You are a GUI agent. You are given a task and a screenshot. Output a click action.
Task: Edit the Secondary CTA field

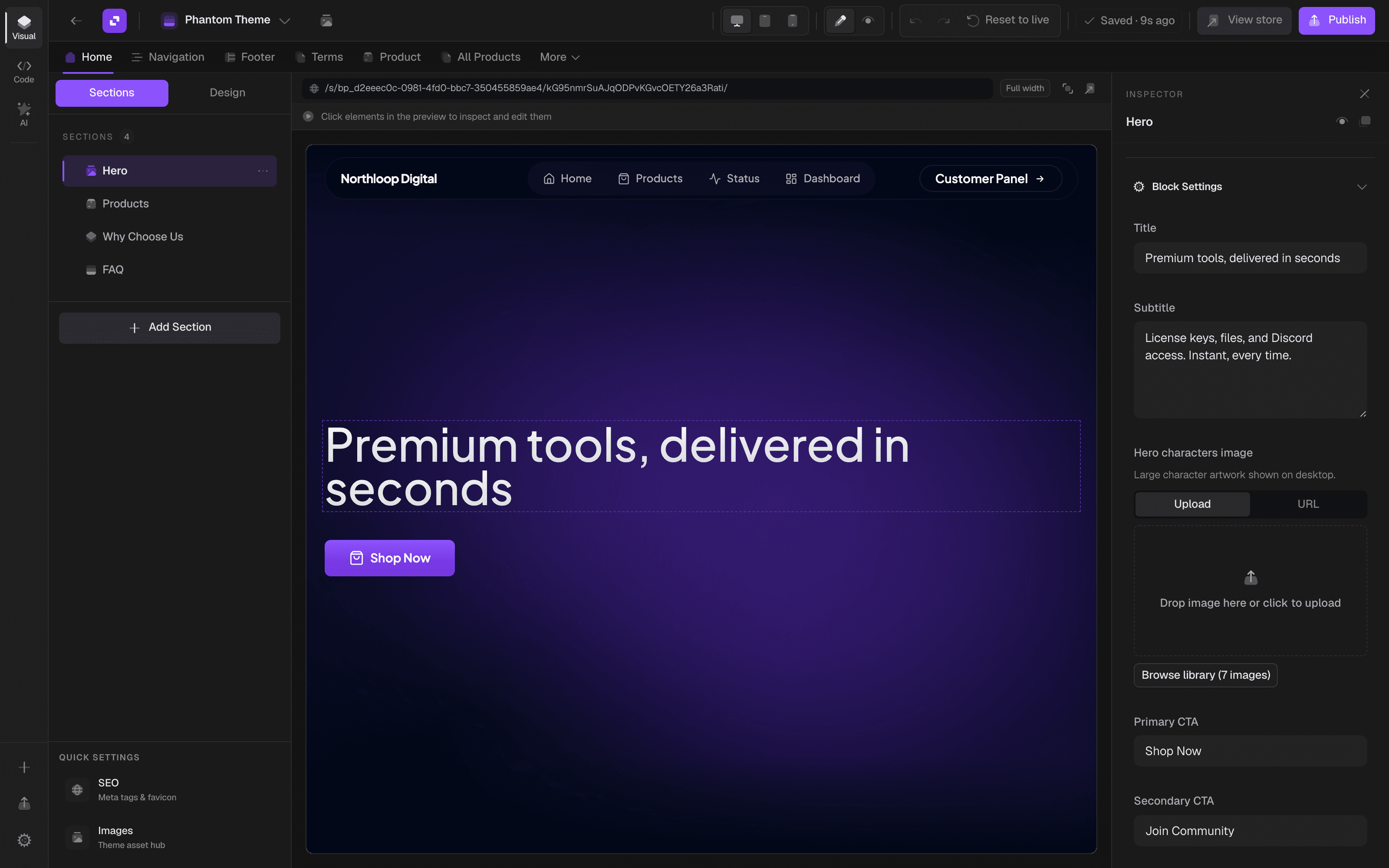(1250, 831)
